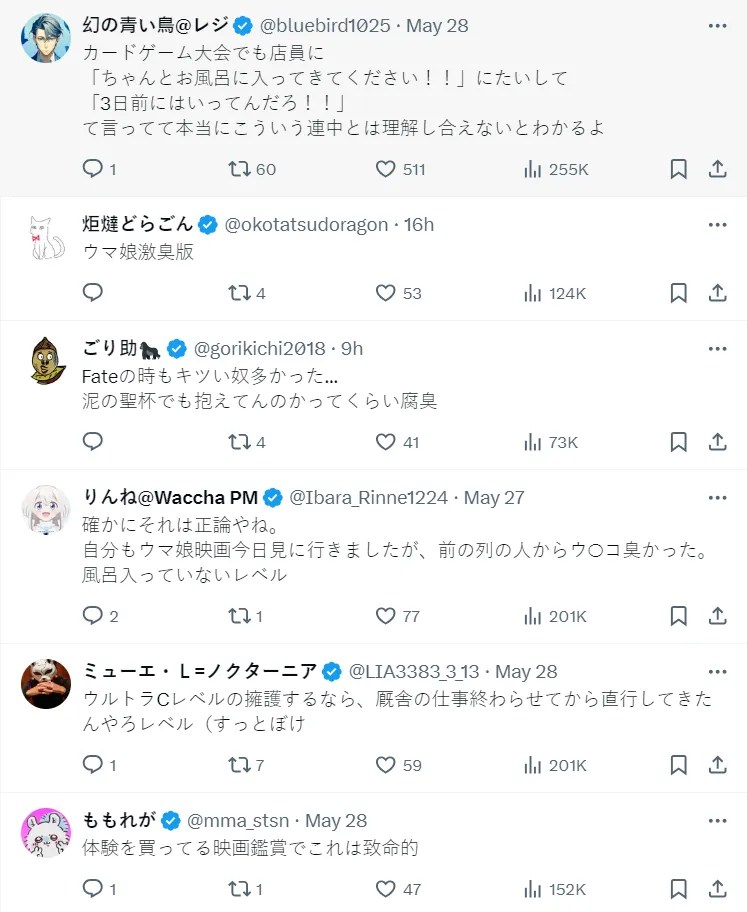Image resolution: width=747 pixels, height=912 pixels.
Task: Open the @okotatsudoragon profile handle link
Action: [306, 224]
